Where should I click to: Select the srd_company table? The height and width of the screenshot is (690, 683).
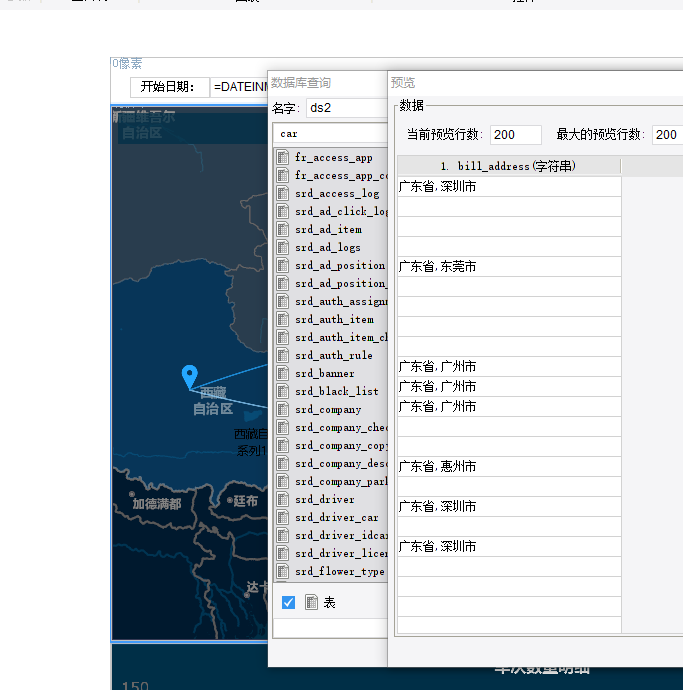coord(332,409)
